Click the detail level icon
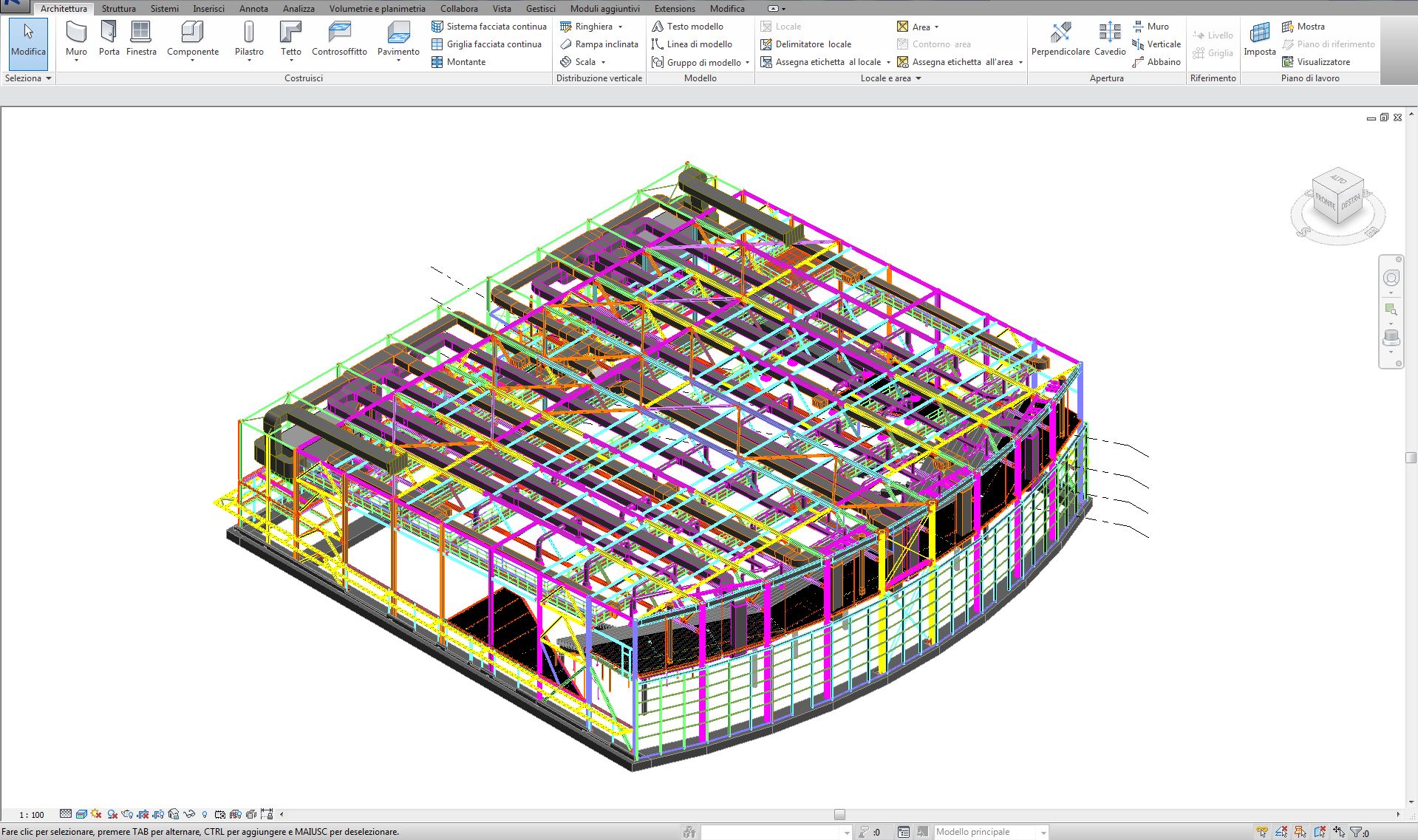Image resolution: width=1418 pixels, height=840 pixels. pos(66,814)
